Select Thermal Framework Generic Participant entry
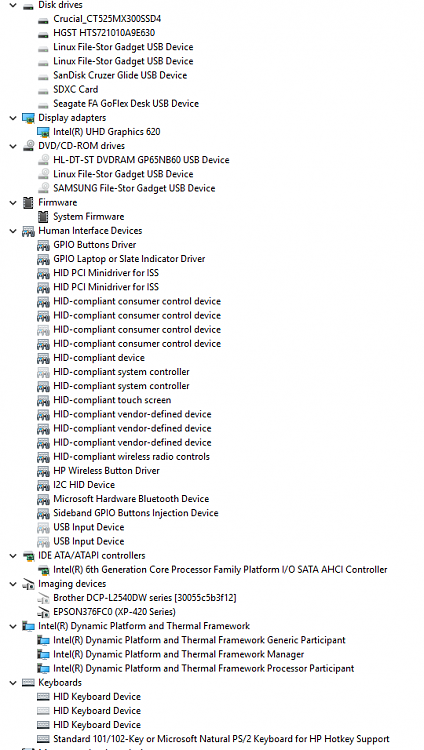This screenshot has height=750, width=424. (x=199, y=640)
